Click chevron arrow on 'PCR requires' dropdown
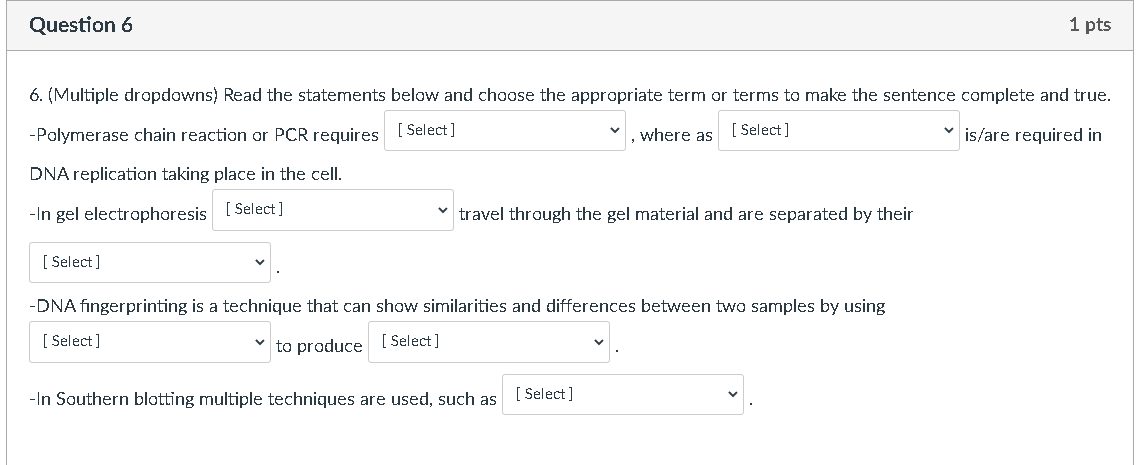The image size is (1136, 465). pyautogui.click(x=614, y=131)
